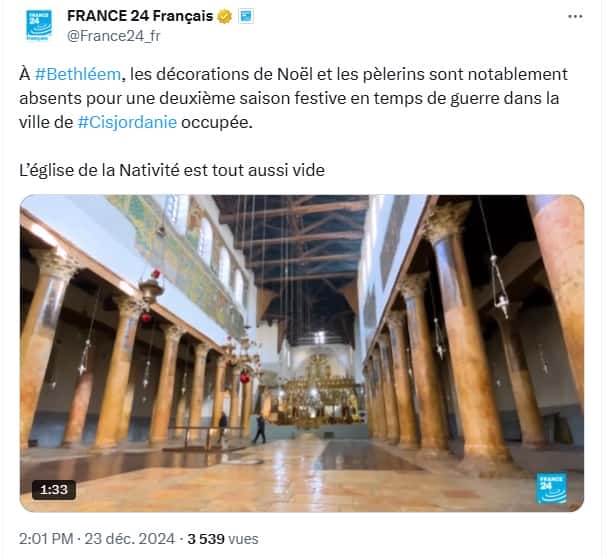Click the line L'église de la Nativité est tout aussi vide
This screenshot has width=616, height=558.
(x=172, y=170)
